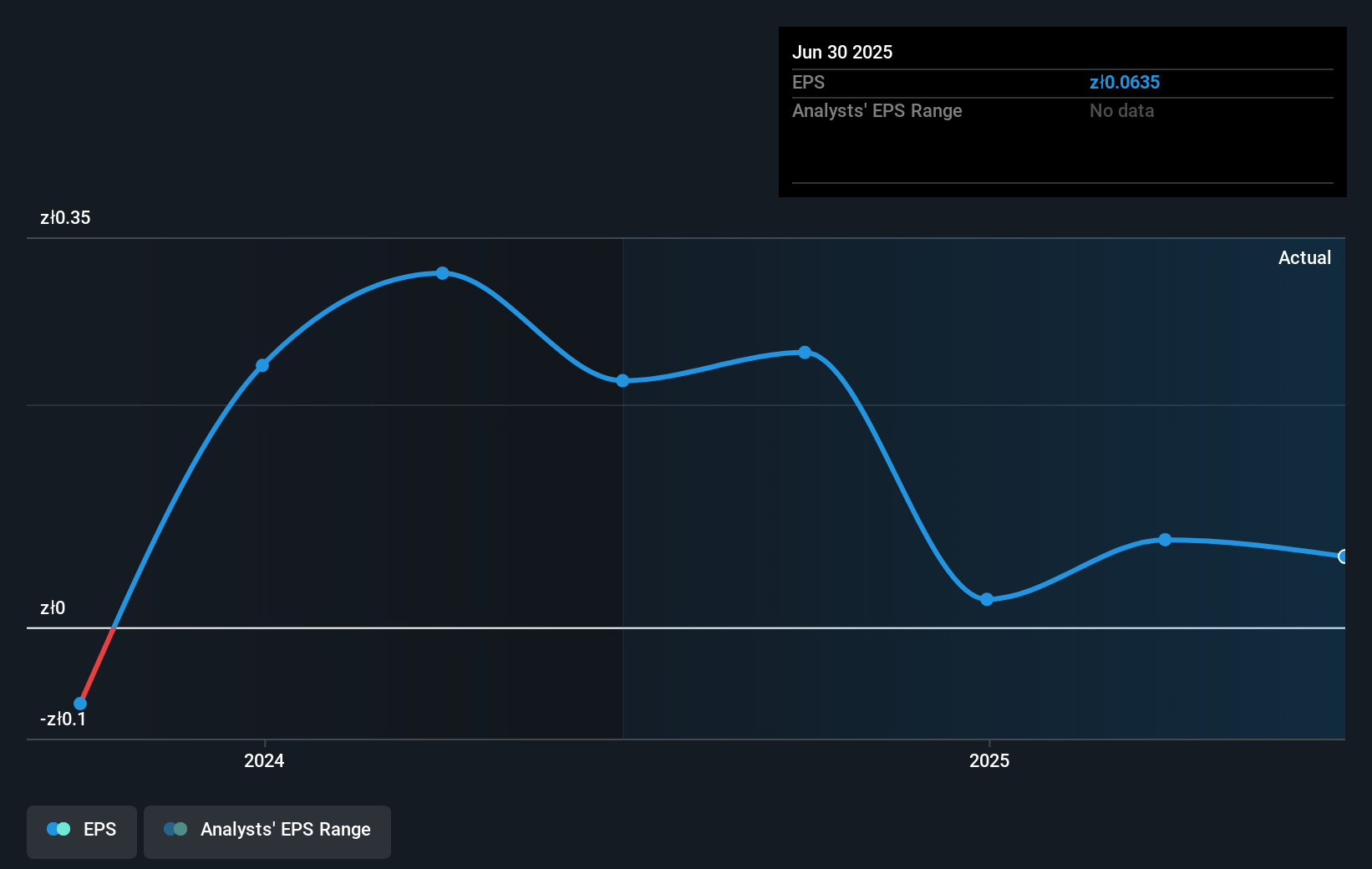Select the data point at the Actual divider
Image resolution: width=1372 pixels, height=869 pixels.
click(x=622, y=381)
